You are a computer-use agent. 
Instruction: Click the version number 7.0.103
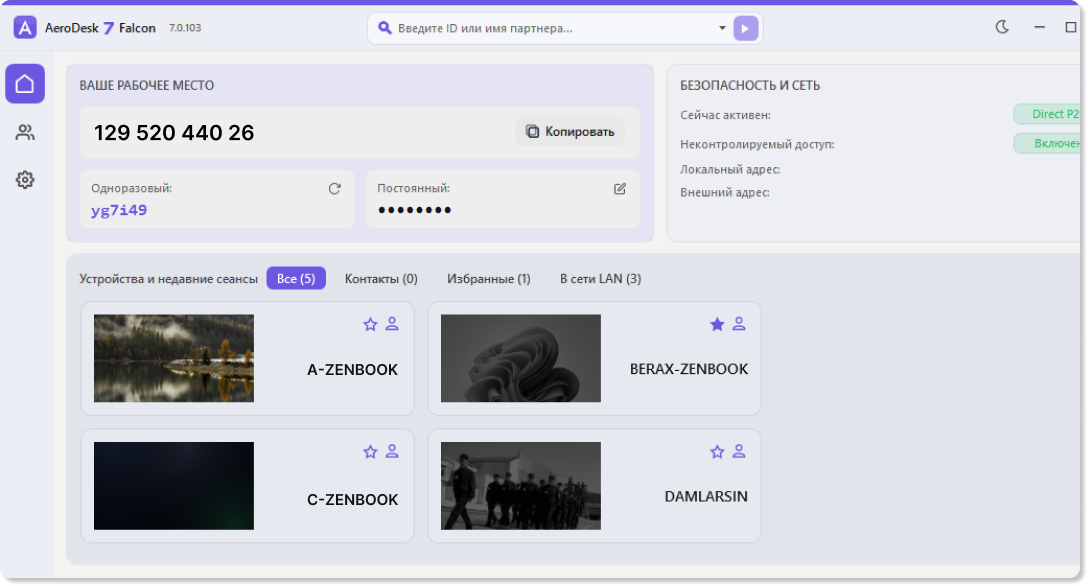(x=185, y=28)
